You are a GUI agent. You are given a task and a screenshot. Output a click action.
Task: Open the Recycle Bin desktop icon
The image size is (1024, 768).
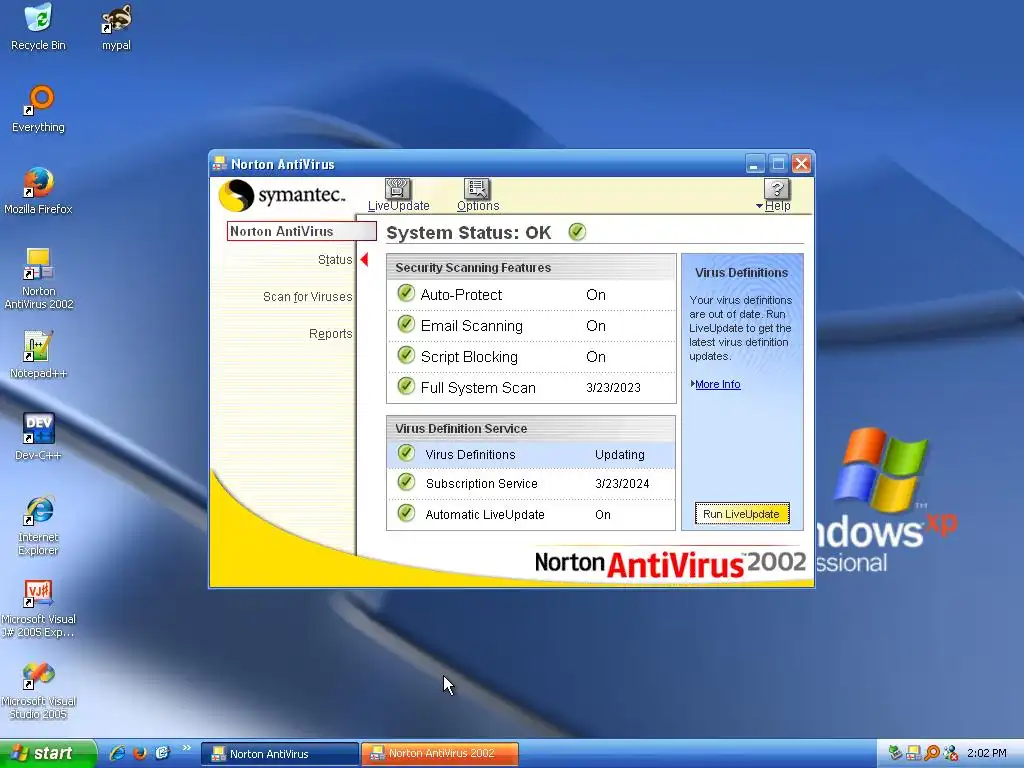click(x=39, y=27)
